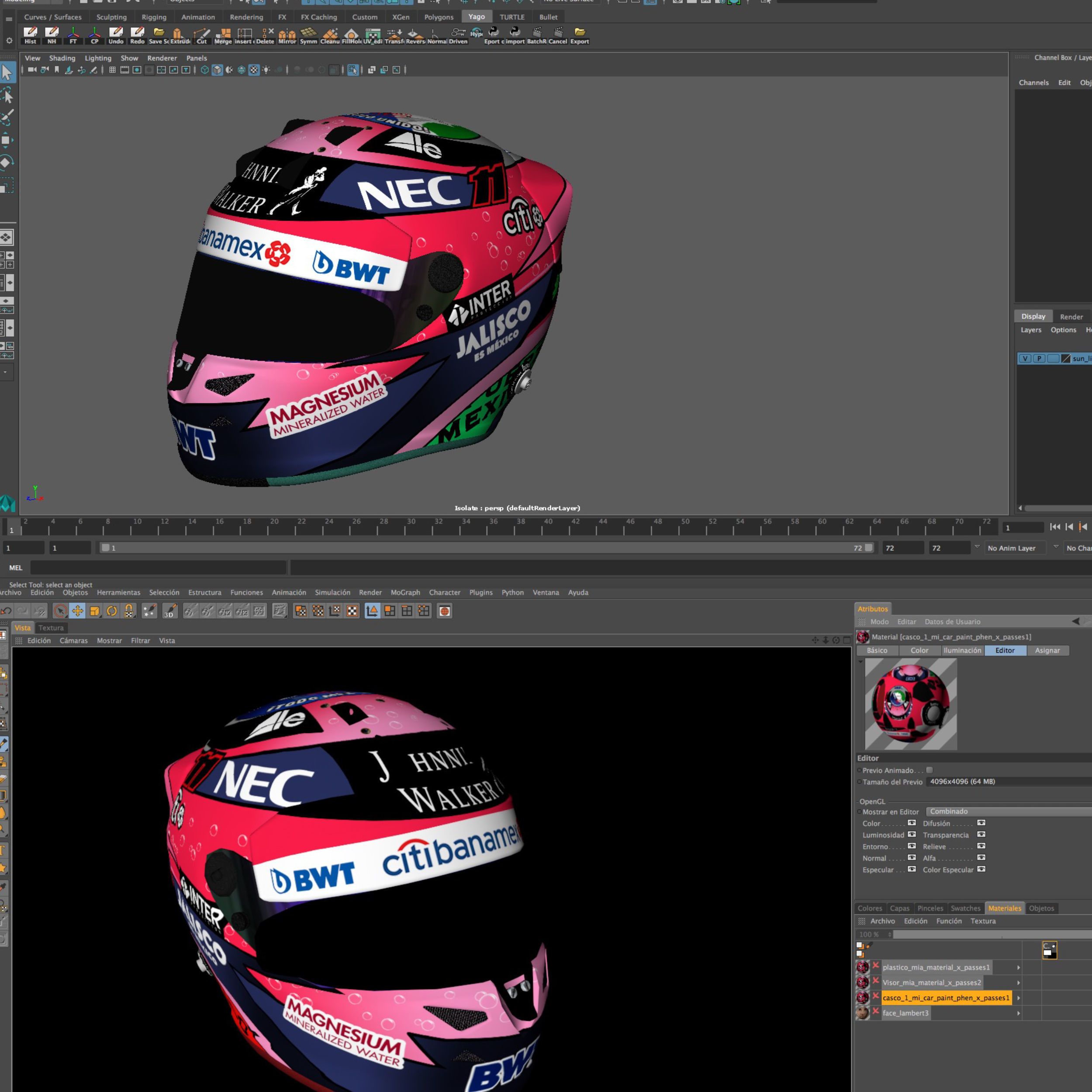Click the Básico button in material attributes
This screenshot has height=1092, width=1092.
pyautogui.click(x=877, y=650)
